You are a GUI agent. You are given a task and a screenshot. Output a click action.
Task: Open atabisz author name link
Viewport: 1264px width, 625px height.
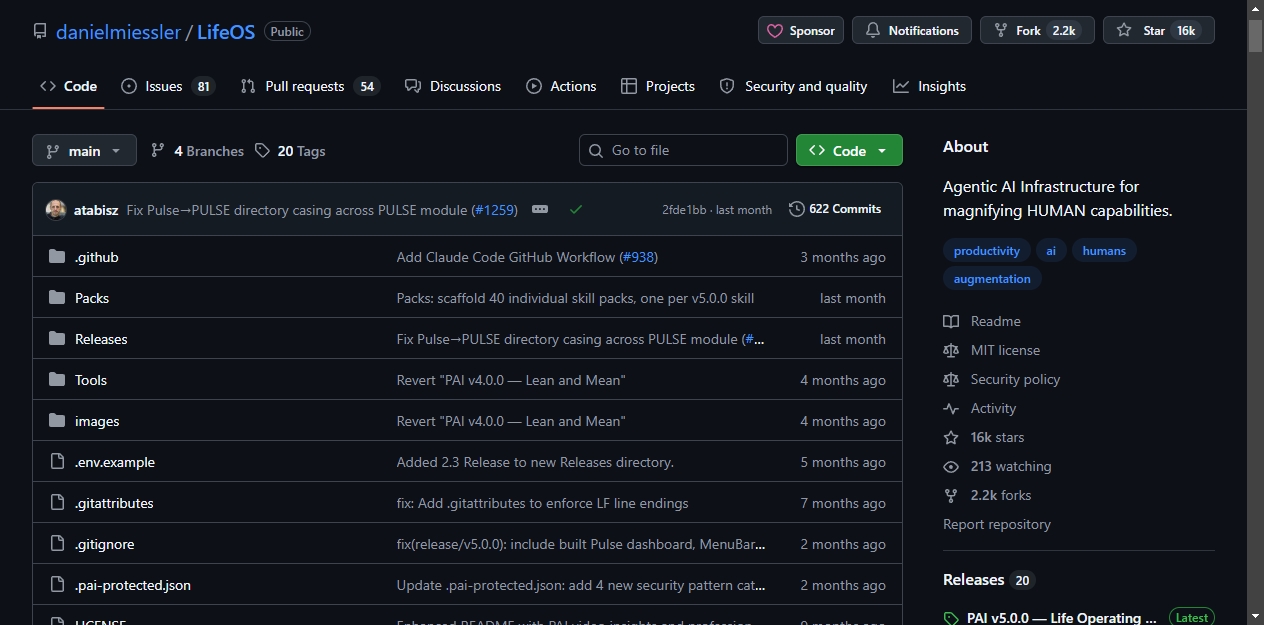pyautogui.click(x=96, y=210)
